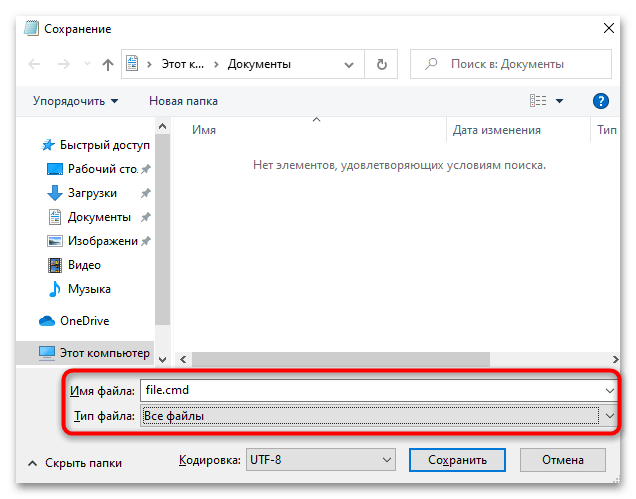Go back using the left arrow
Image resolution: width=636 pixels, height=499 pixels.
[x=34, y=64]
